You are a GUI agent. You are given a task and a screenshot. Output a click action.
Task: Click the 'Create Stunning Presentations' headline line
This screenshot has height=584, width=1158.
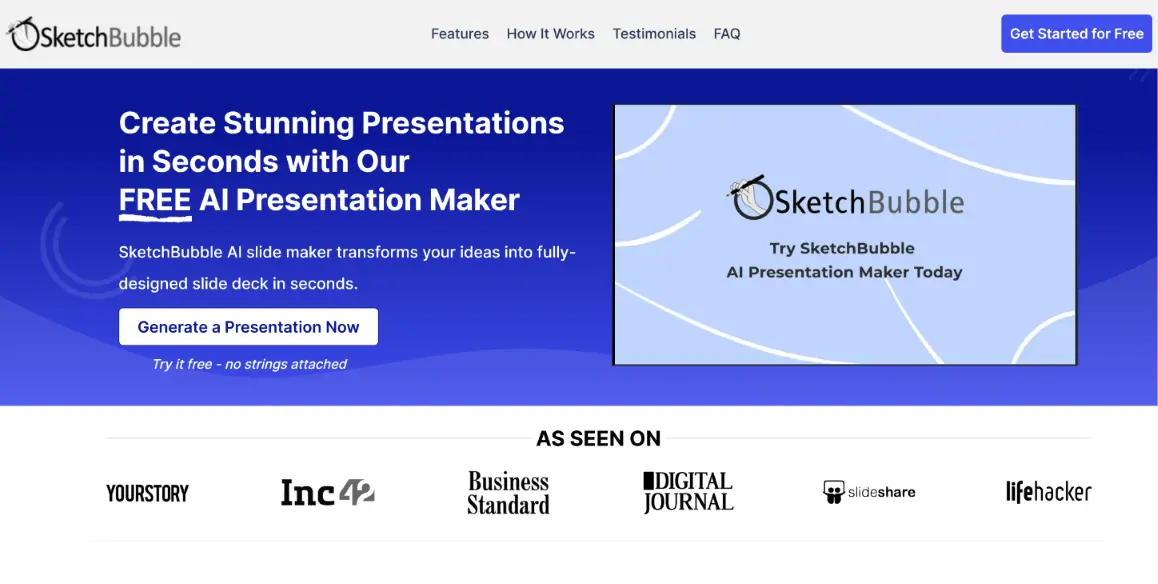[x=341, y=123]
